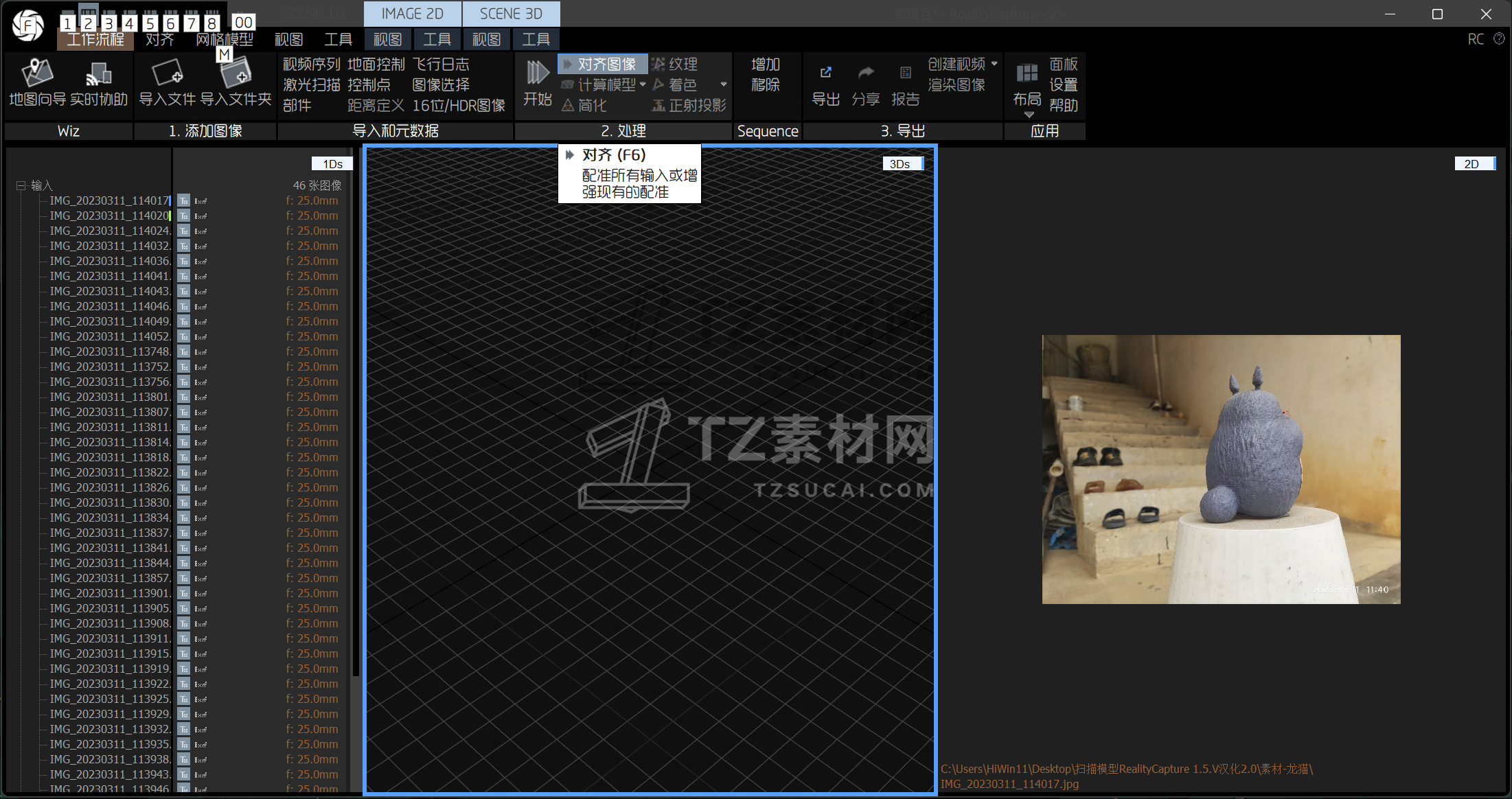
Task: Click the Exif icon for IMG_20230311_114020
Action: tap(201, 216)
